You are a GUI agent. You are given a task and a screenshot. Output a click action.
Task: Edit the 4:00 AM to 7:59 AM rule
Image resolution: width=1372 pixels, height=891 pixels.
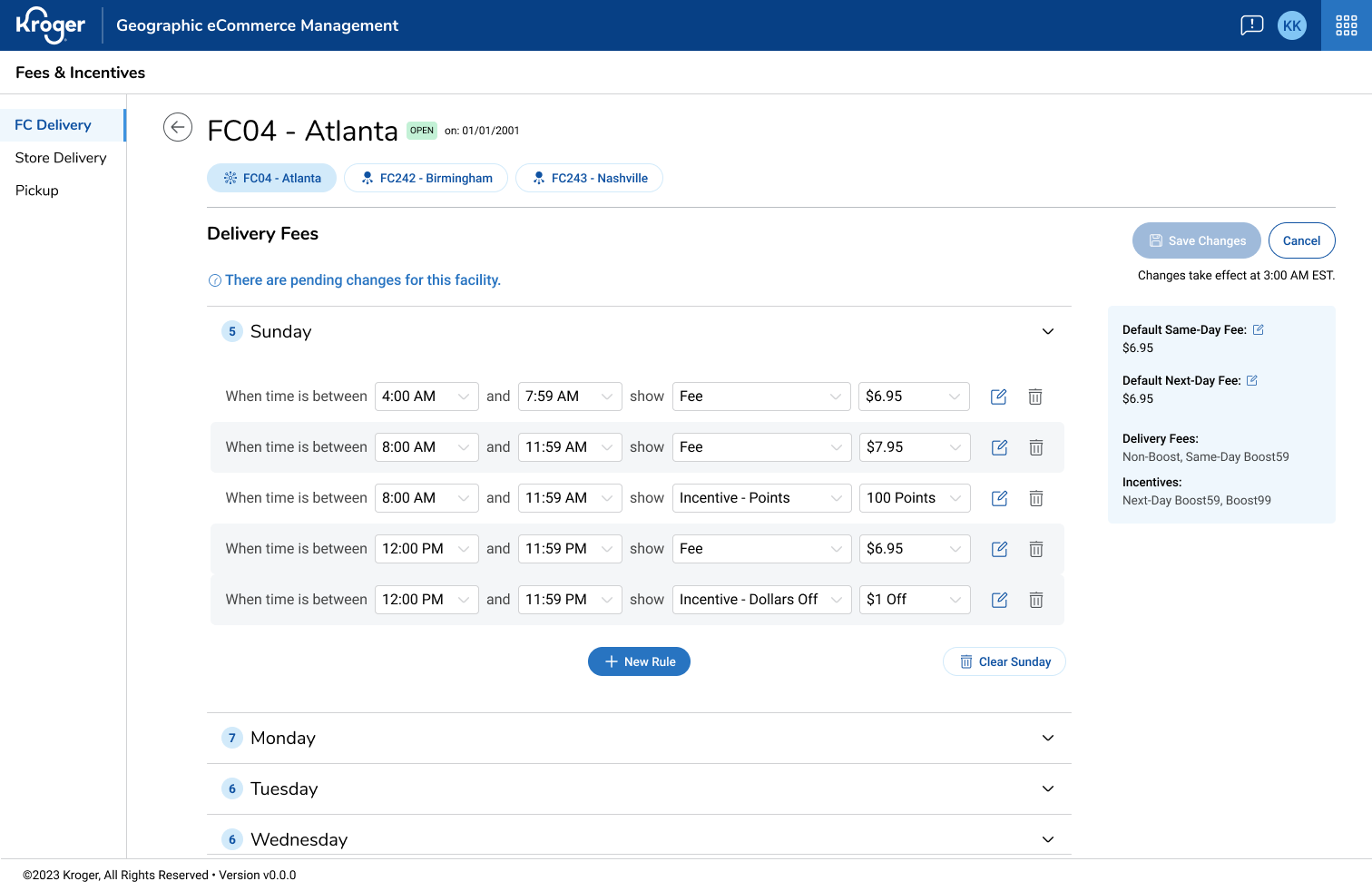point(998,397)
